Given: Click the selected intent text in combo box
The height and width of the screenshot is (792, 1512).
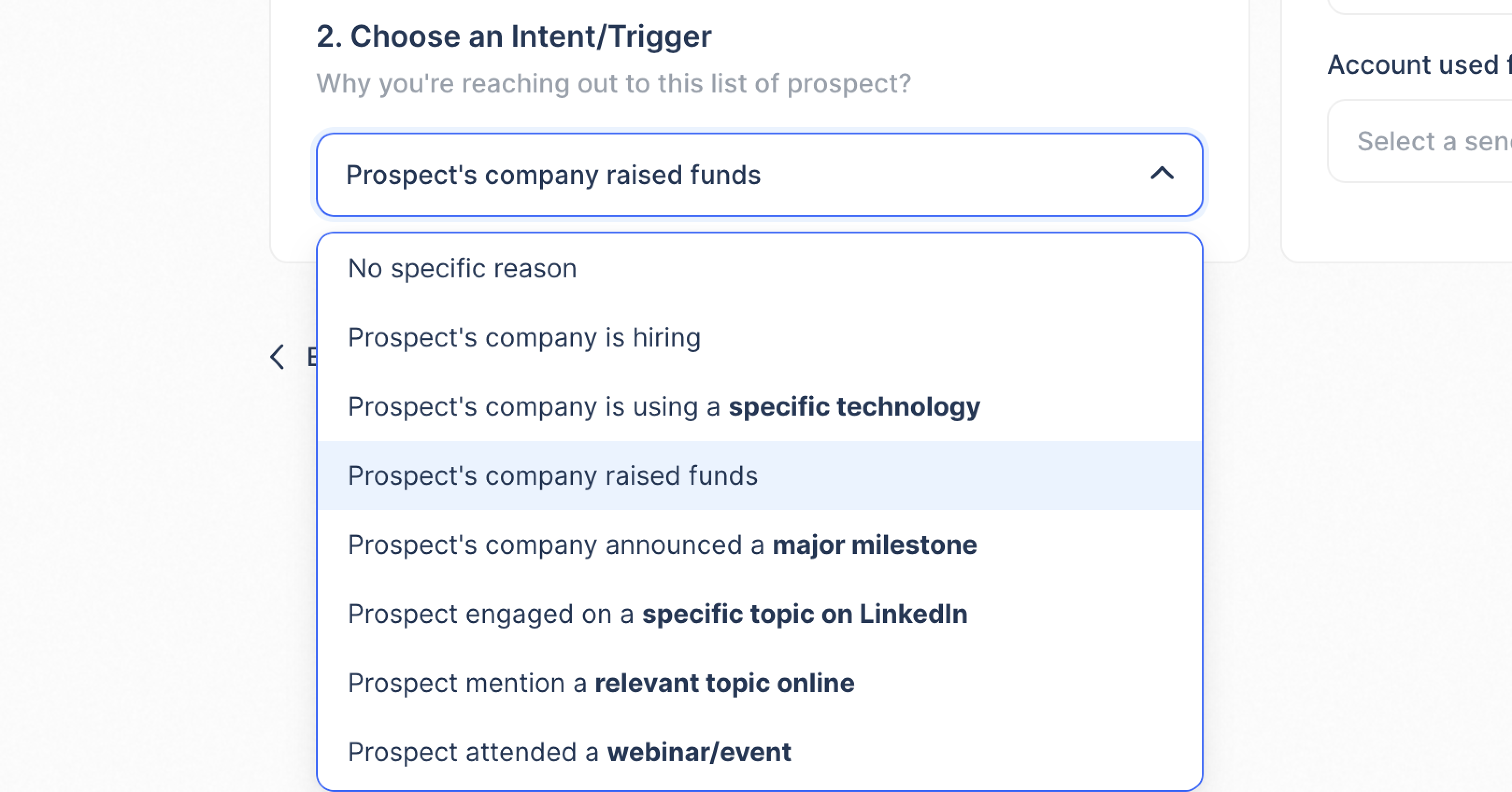Looking at the screenshot, I should click(x=553, y=175).
